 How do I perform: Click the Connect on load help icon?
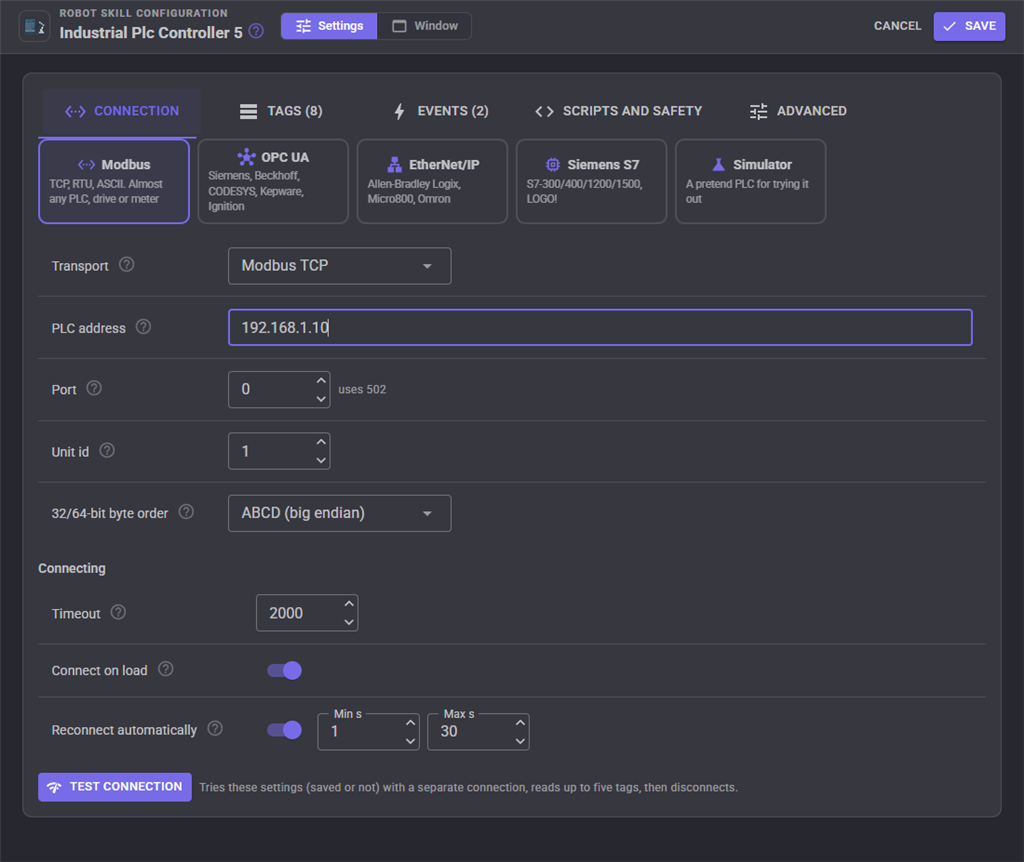[x=166, y=669]
